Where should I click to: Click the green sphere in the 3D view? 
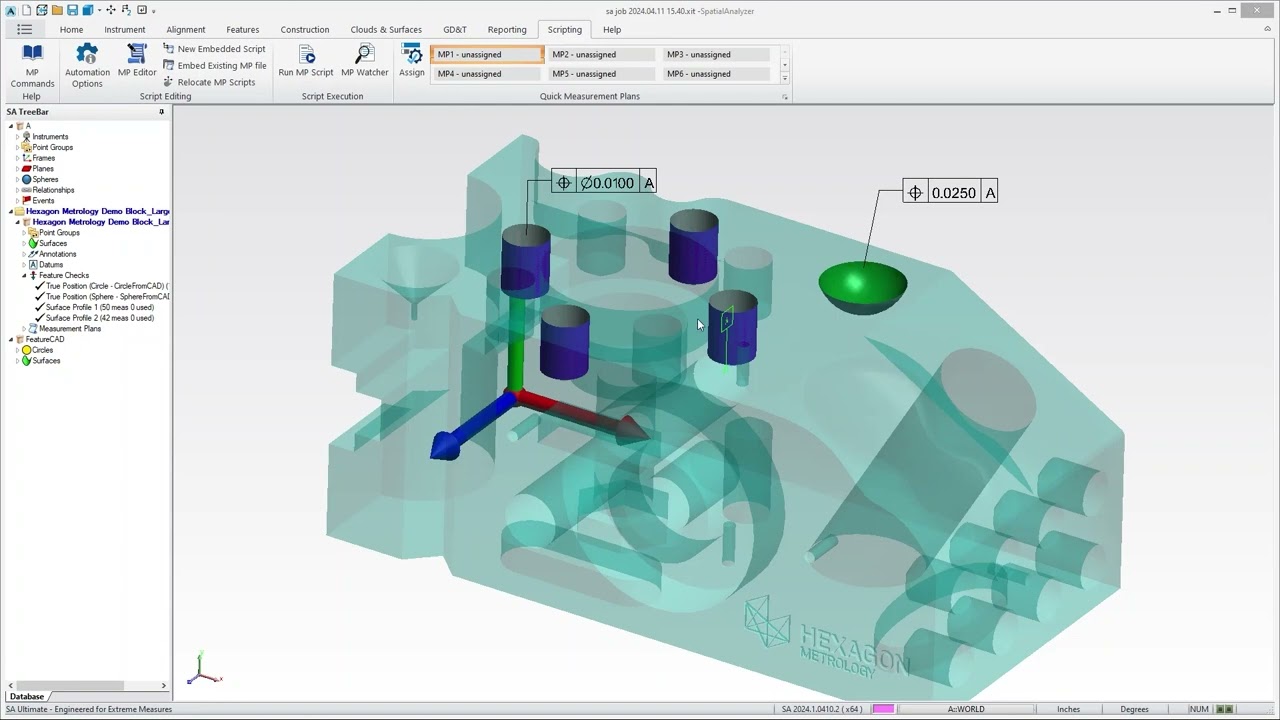point(863,286)
